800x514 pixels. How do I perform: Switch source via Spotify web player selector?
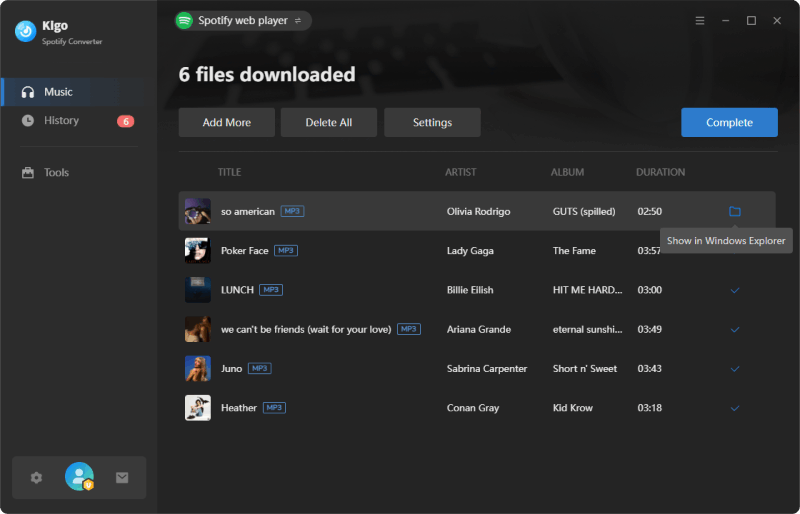(x=243, y=20)
